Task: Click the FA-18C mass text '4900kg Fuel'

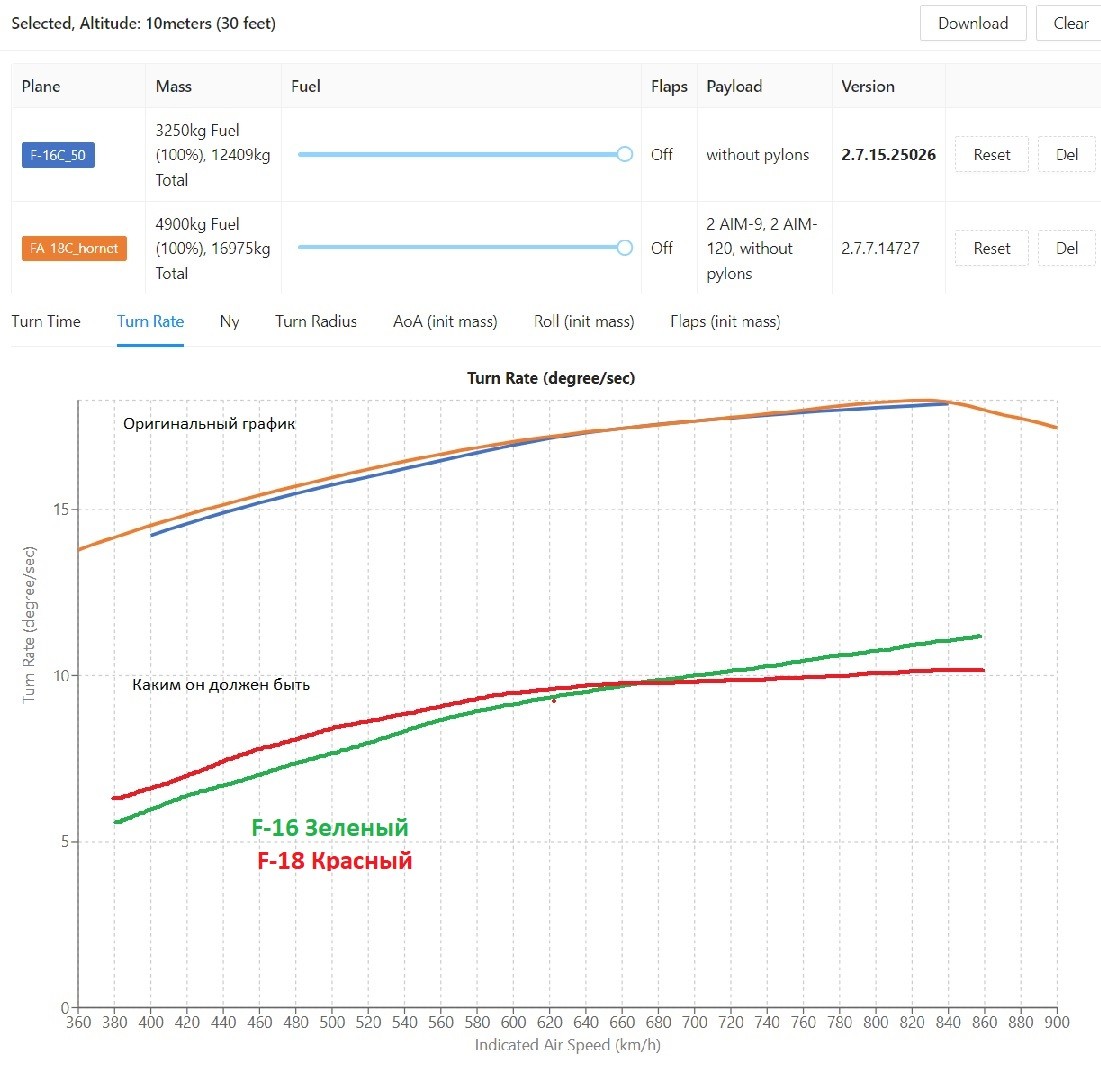Action: (197, 224)
